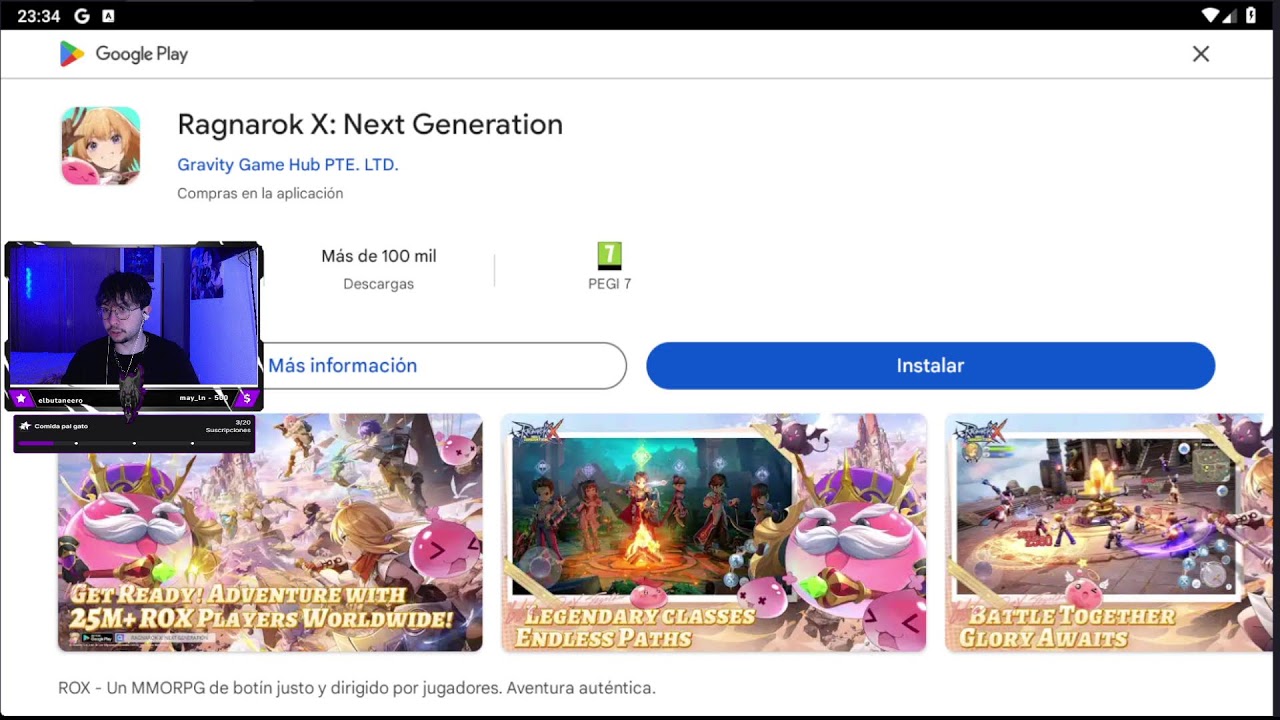Viewport: 1280px width, 720px height.
Task: Click the Wi-Fi status icon
Action: tap(1211, 15)
